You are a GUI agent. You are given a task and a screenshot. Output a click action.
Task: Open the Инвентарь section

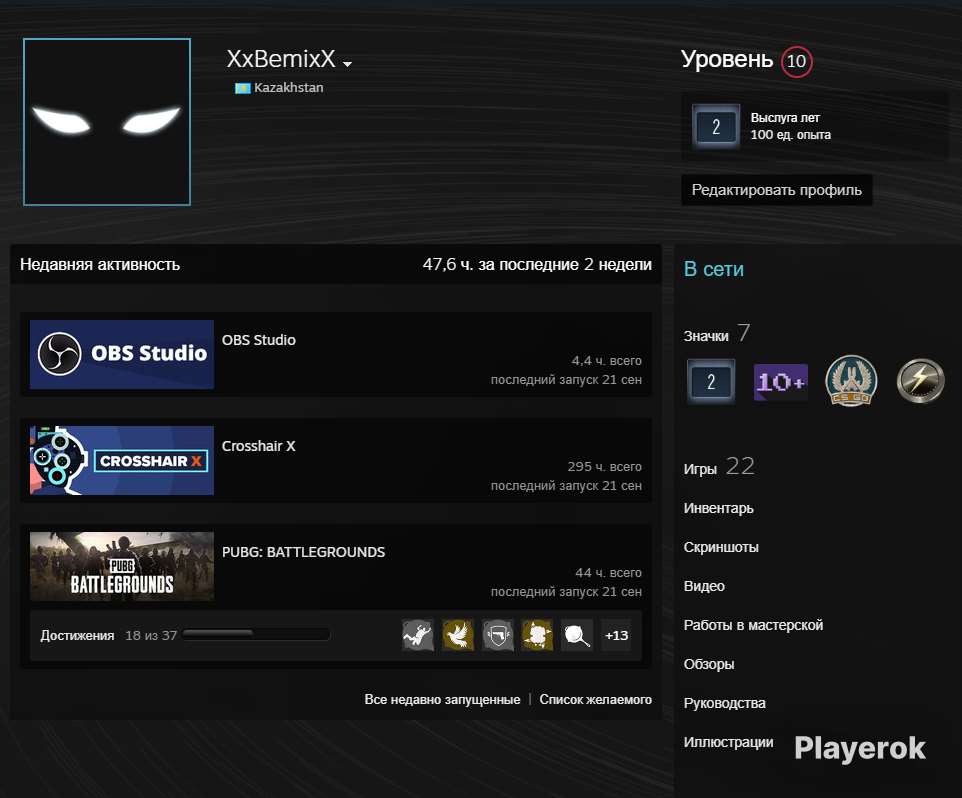click(x=718, y=508)
